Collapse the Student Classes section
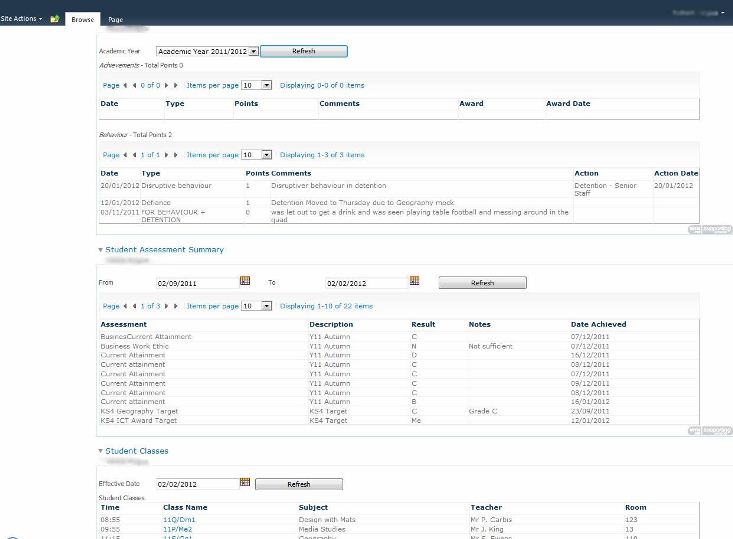The height and width of the screenshot is (539, 733). coord(101,451)
